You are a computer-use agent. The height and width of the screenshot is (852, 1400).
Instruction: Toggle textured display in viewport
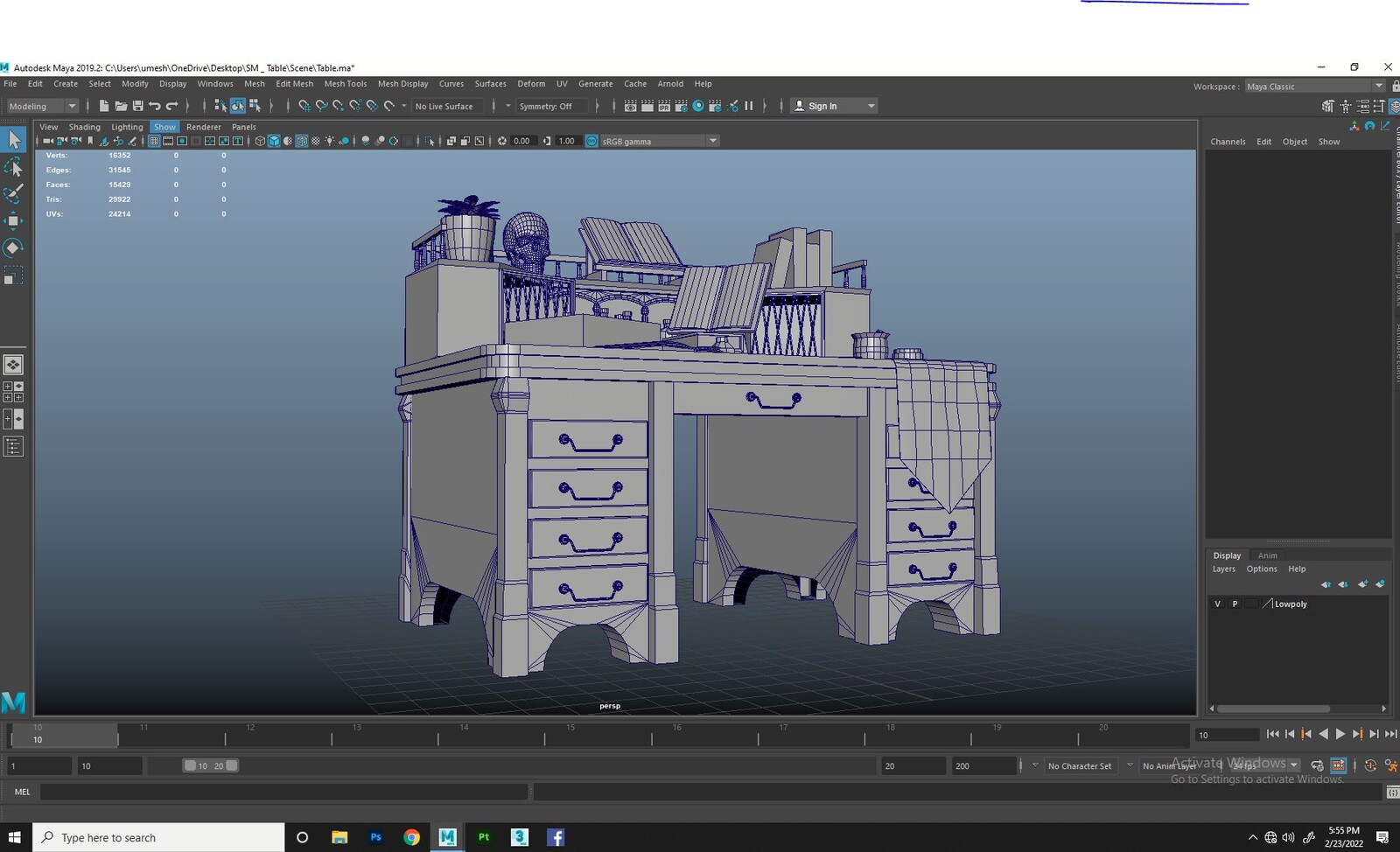pyautogui.click(x=316, y=141)
